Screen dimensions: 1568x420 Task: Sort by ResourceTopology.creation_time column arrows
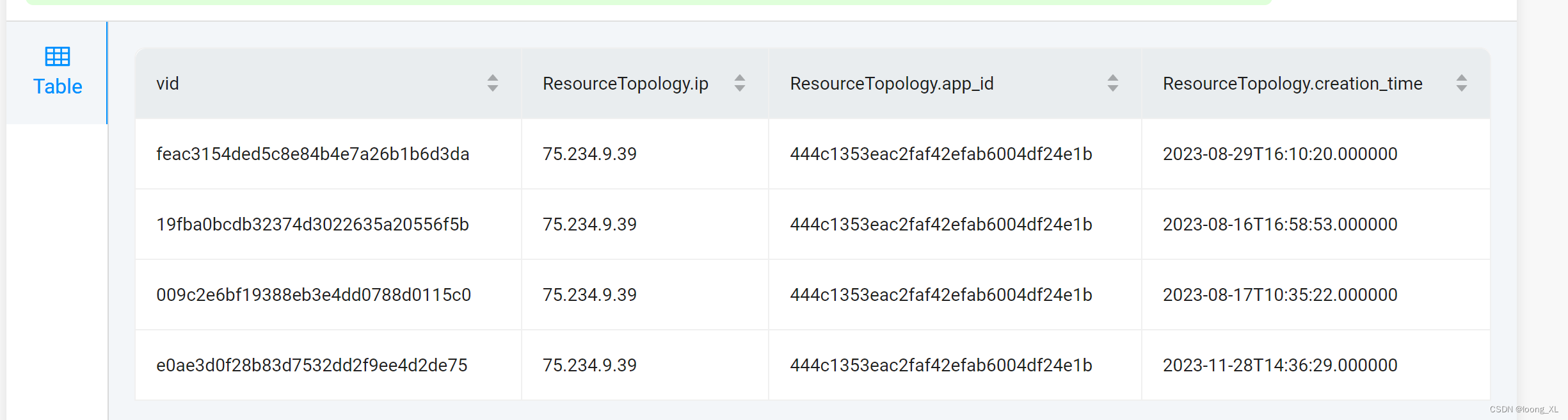1461,83
